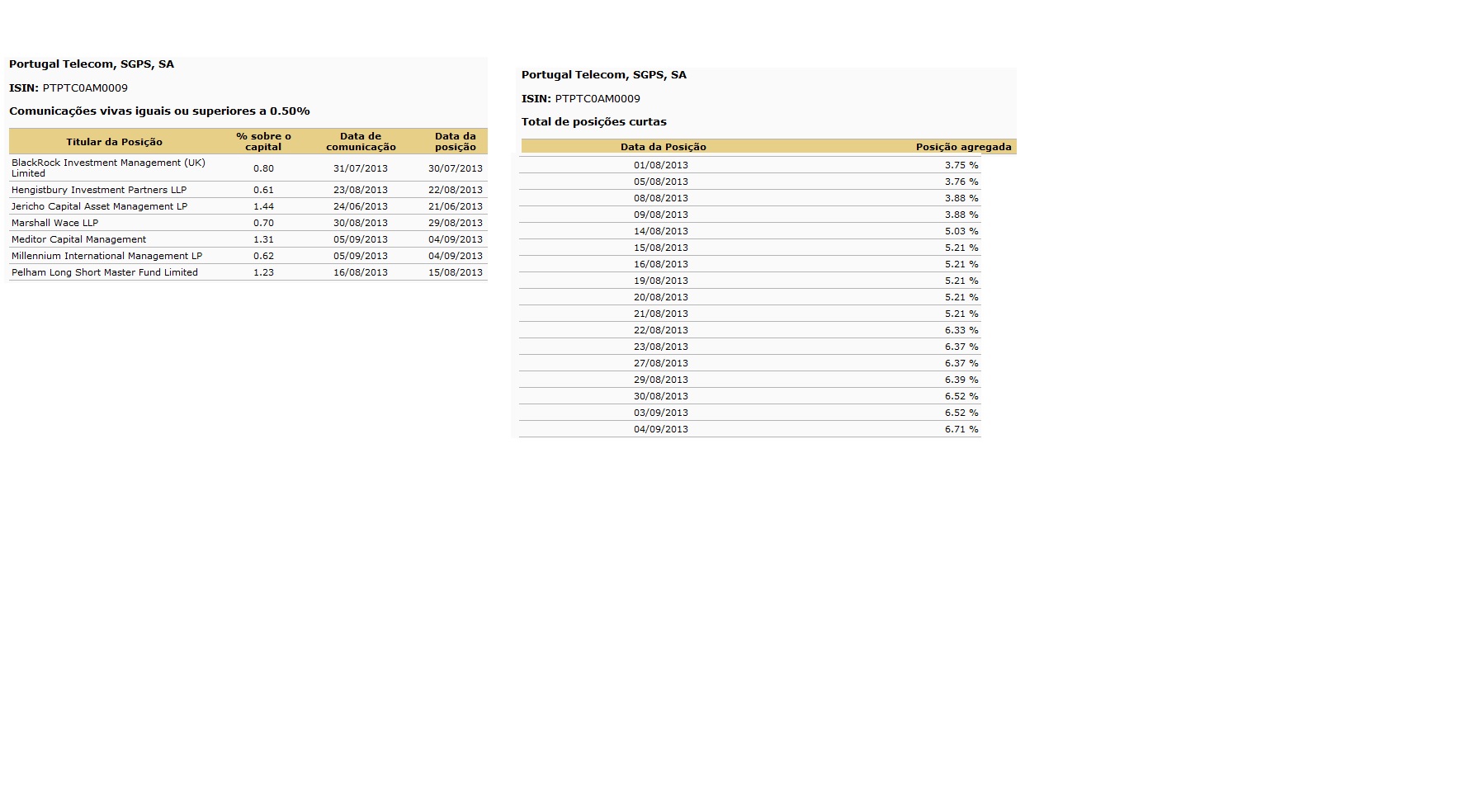Click the 5.03 % aggregated position value

tap(961, 231)
